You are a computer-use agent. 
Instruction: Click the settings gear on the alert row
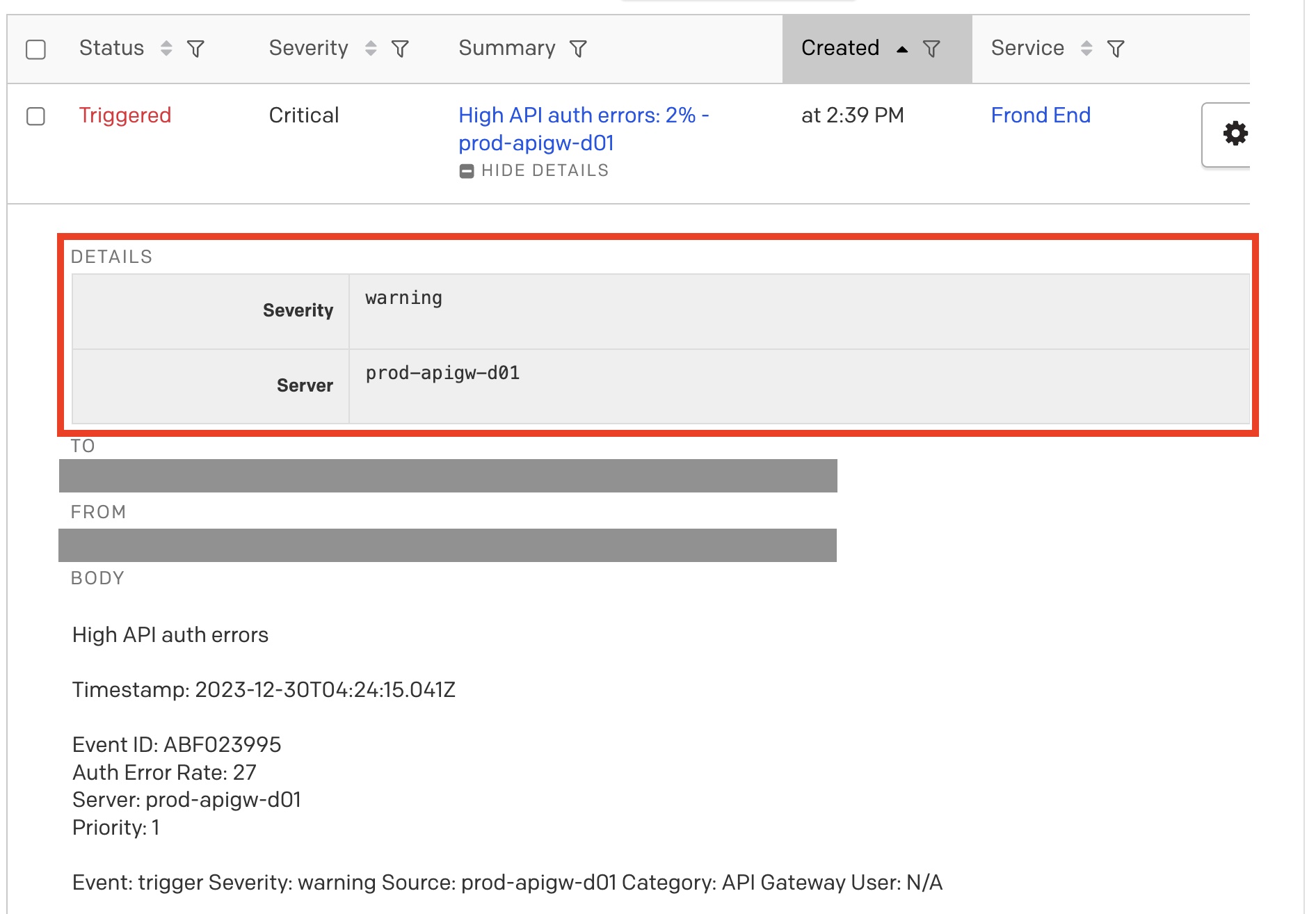tap(1235, 134)
